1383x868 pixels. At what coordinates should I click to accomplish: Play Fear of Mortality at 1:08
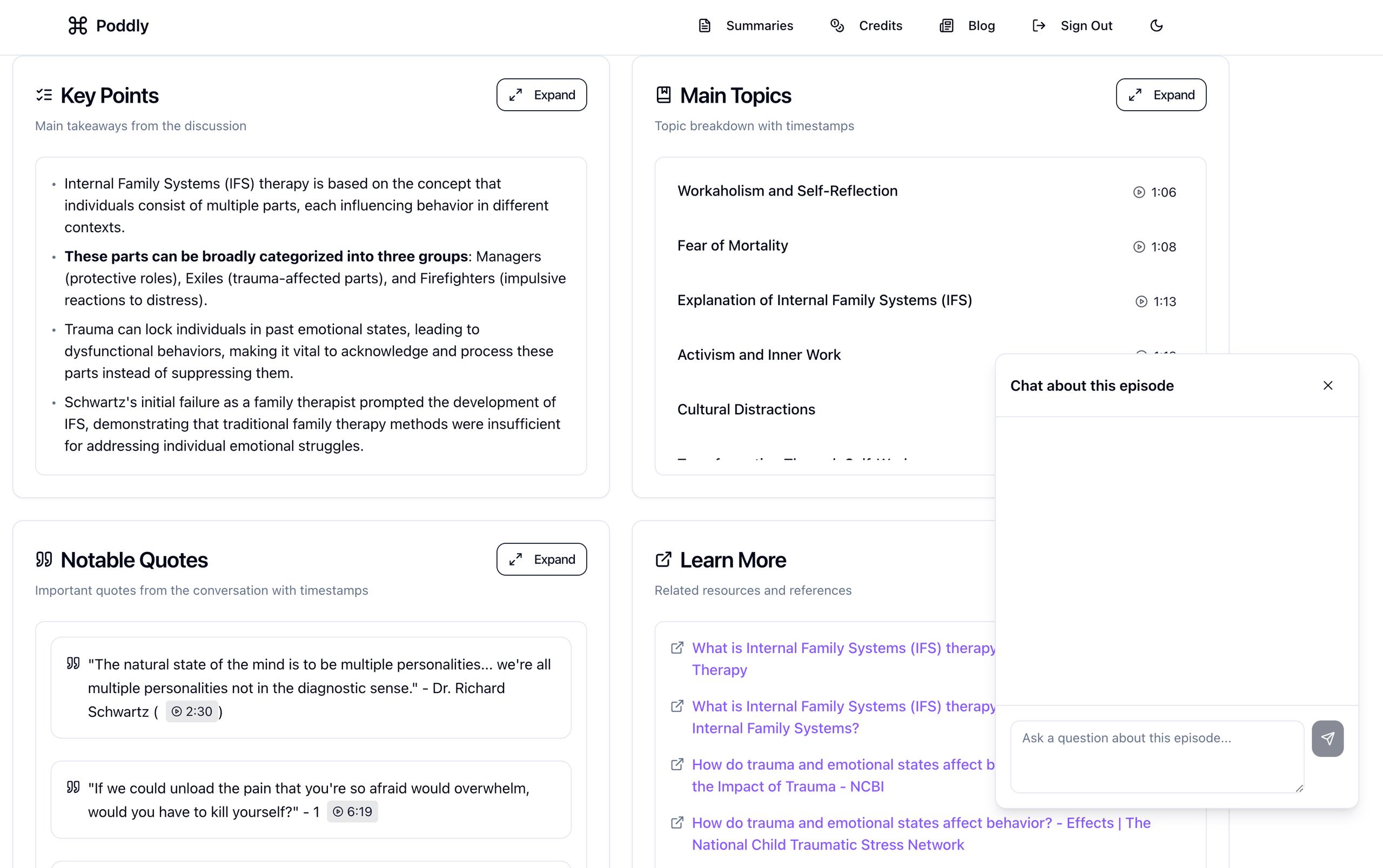point(1155,247)
